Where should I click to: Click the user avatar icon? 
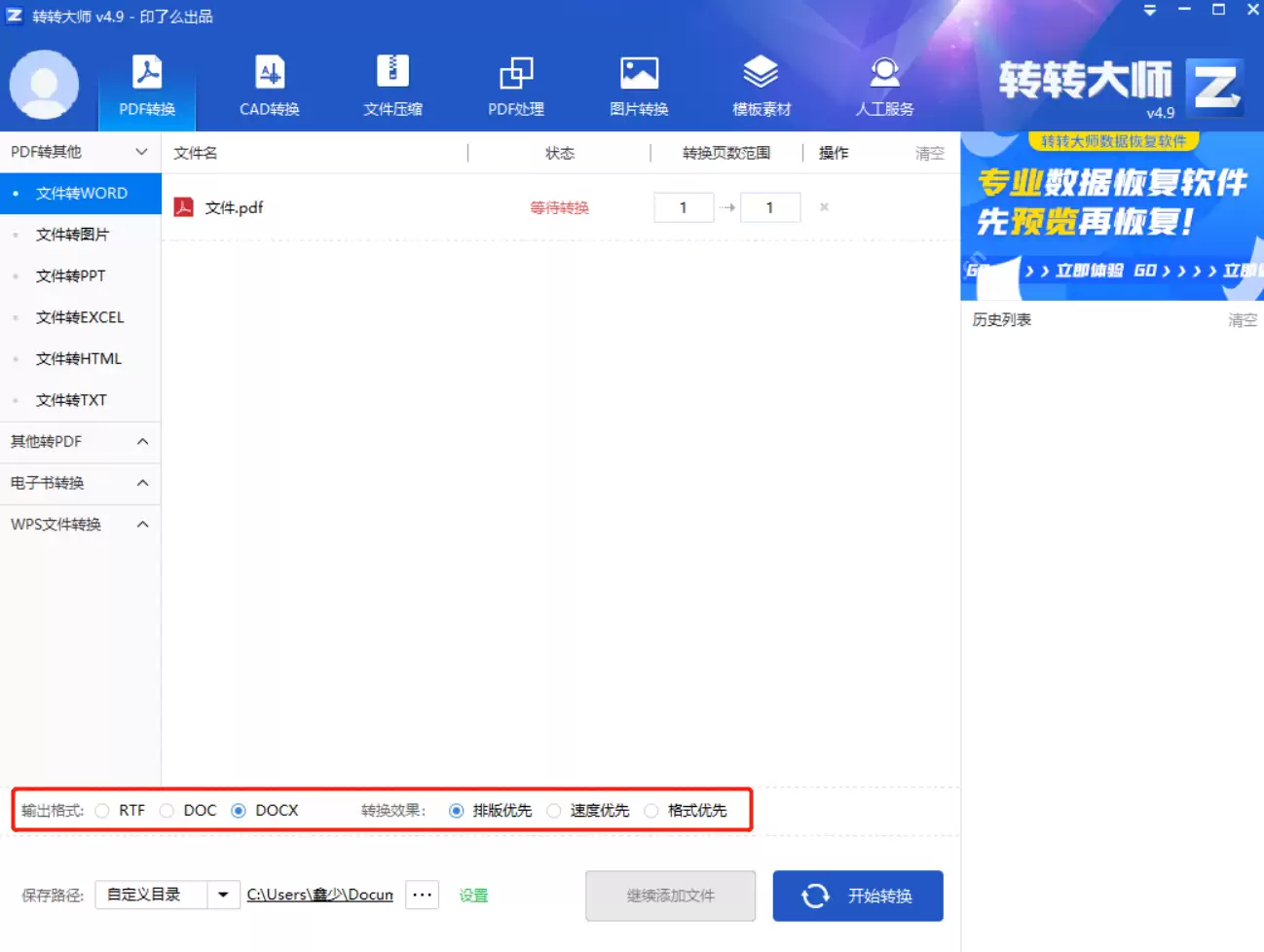[x=45, y=85]
